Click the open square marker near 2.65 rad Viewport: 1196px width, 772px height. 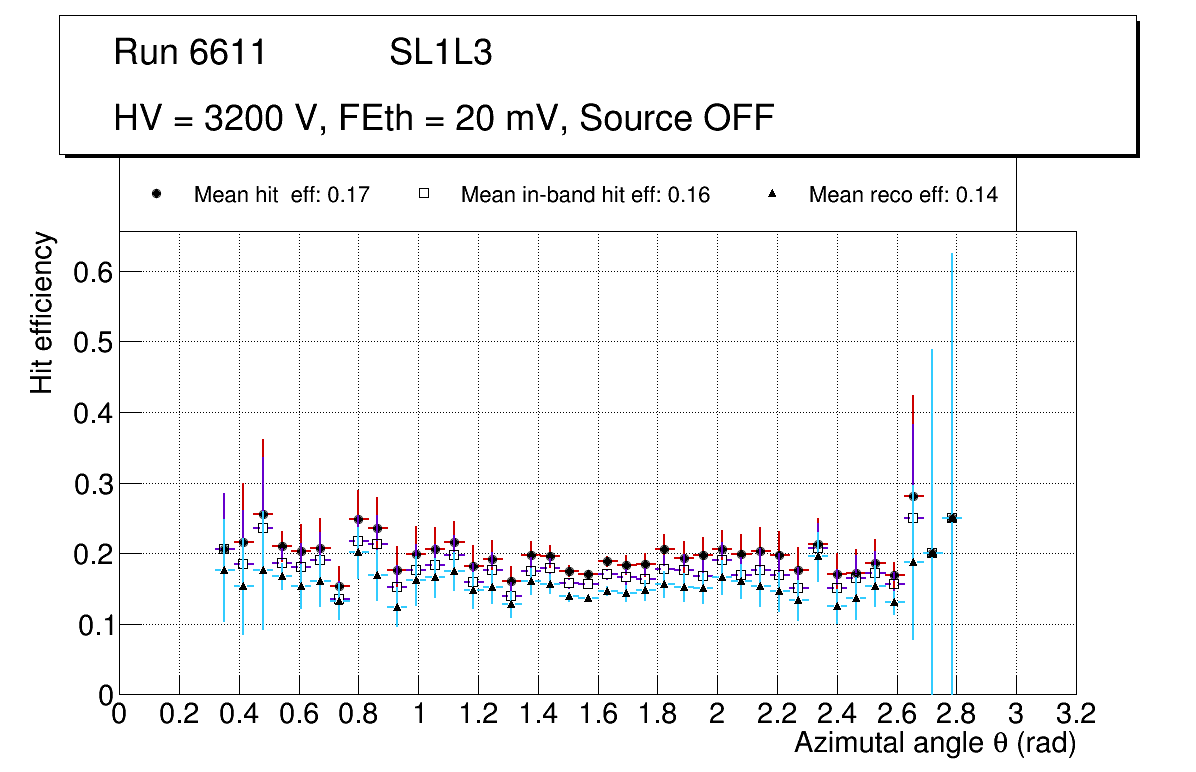(912, 518)
